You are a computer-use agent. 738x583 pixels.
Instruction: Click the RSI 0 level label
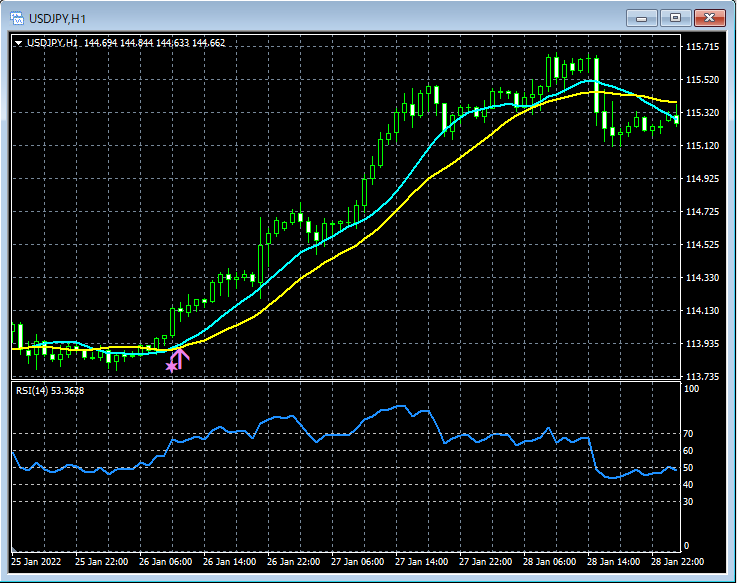[686, 545]
